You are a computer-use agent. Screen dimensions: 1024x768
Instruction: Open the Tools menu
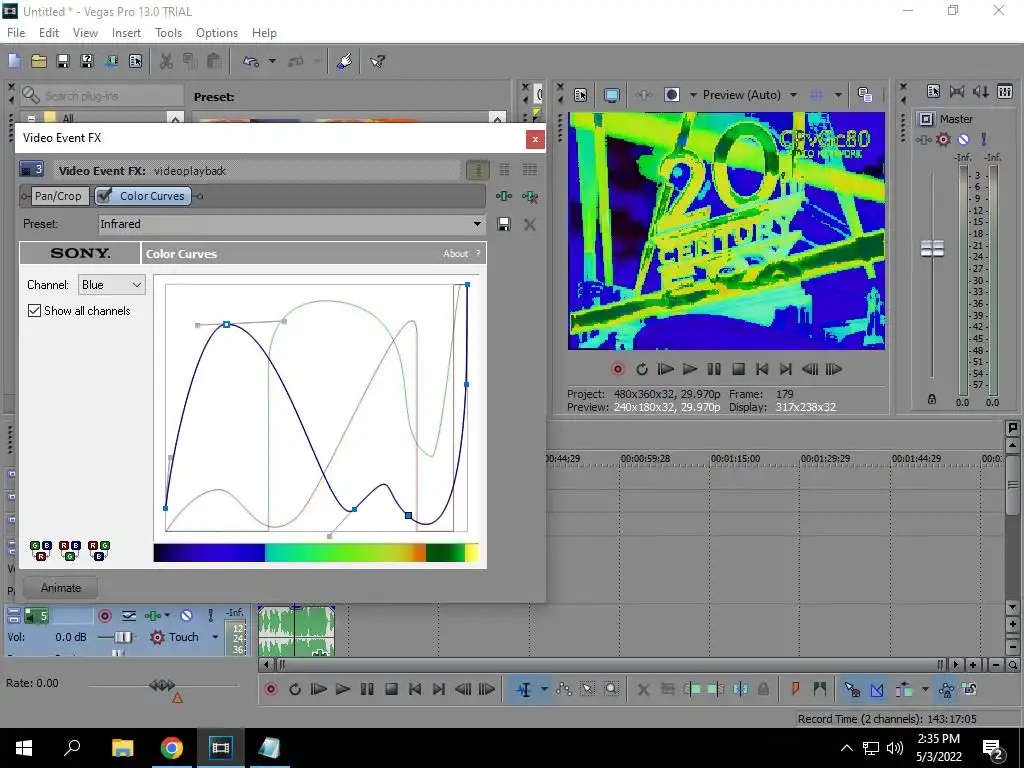(x=168, y=33)
